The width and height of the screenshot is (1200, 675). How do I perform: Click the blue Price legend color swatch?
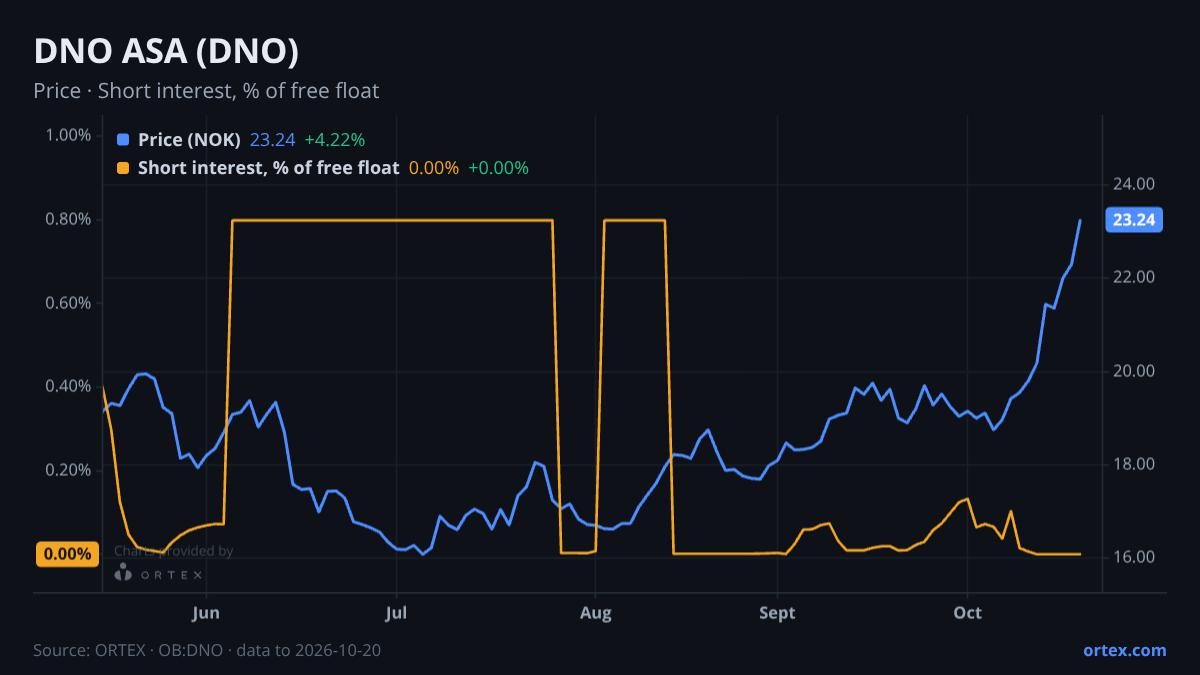(x=123, y=140)
